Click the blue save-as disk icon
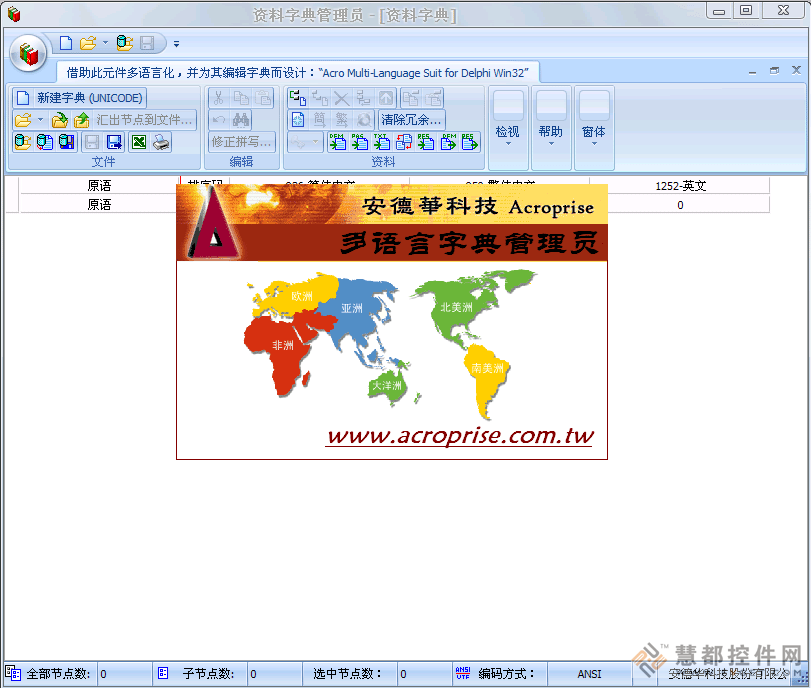Viewport: 811px width, 688px height. [114, 142]
